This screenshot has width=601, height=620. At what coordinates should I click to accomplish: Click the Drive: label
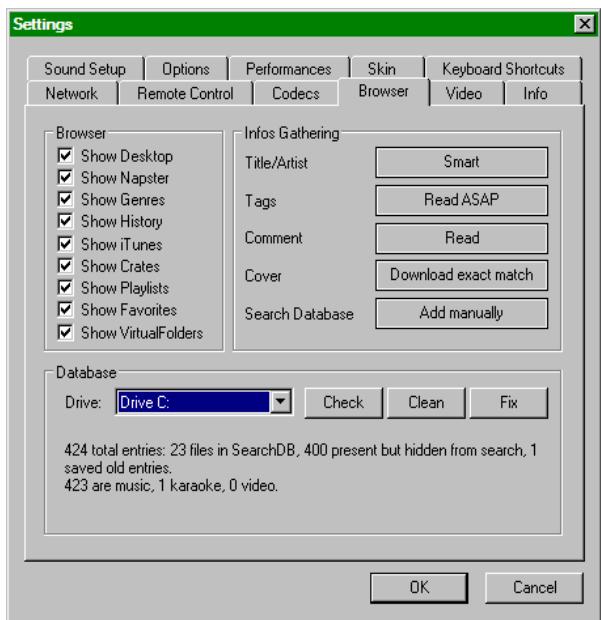click(x=83, y=403)
